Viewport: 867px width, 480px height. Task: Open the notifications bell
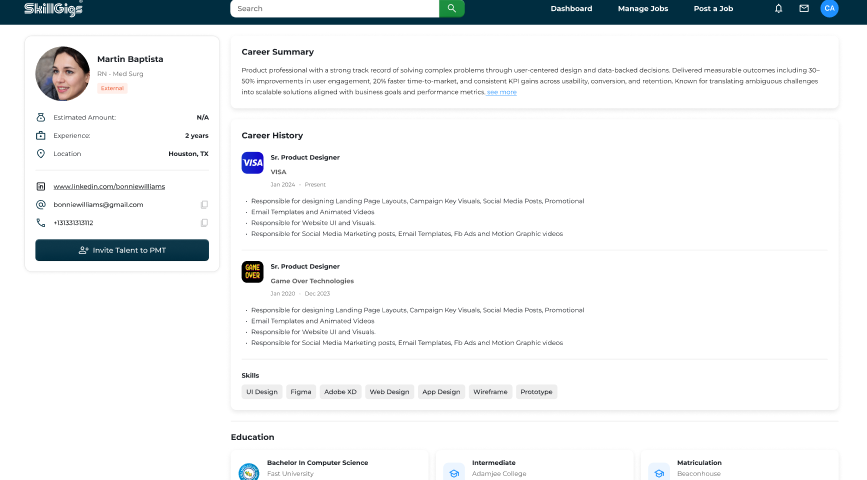779,8
